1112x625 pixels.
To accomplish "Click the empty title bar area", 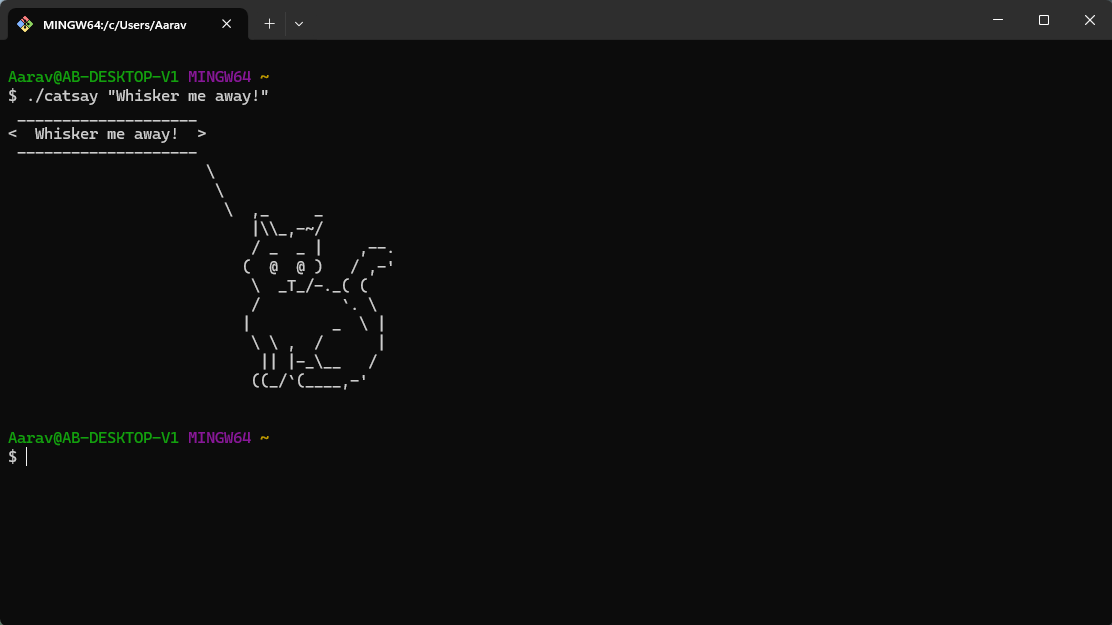I will (x=638, y=20).
